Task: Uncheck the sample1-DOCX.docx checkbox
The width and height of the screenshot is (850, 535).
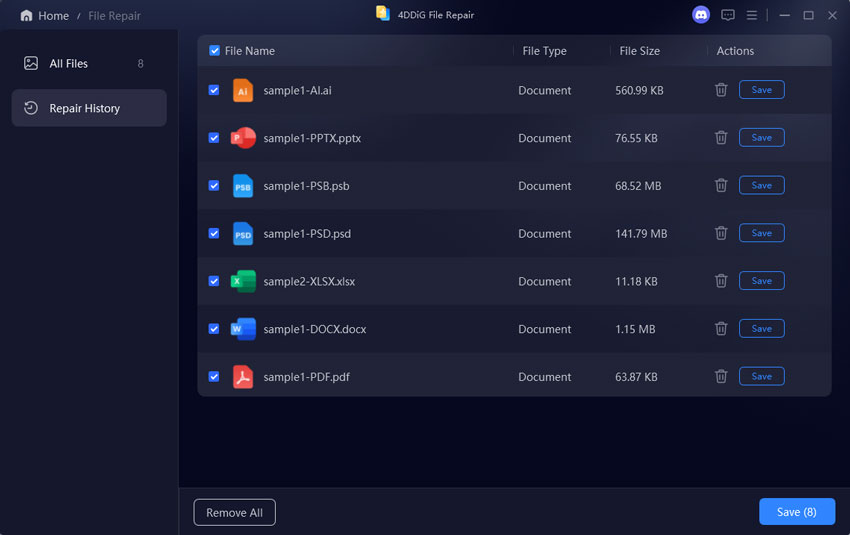Action: coord(214,328)
